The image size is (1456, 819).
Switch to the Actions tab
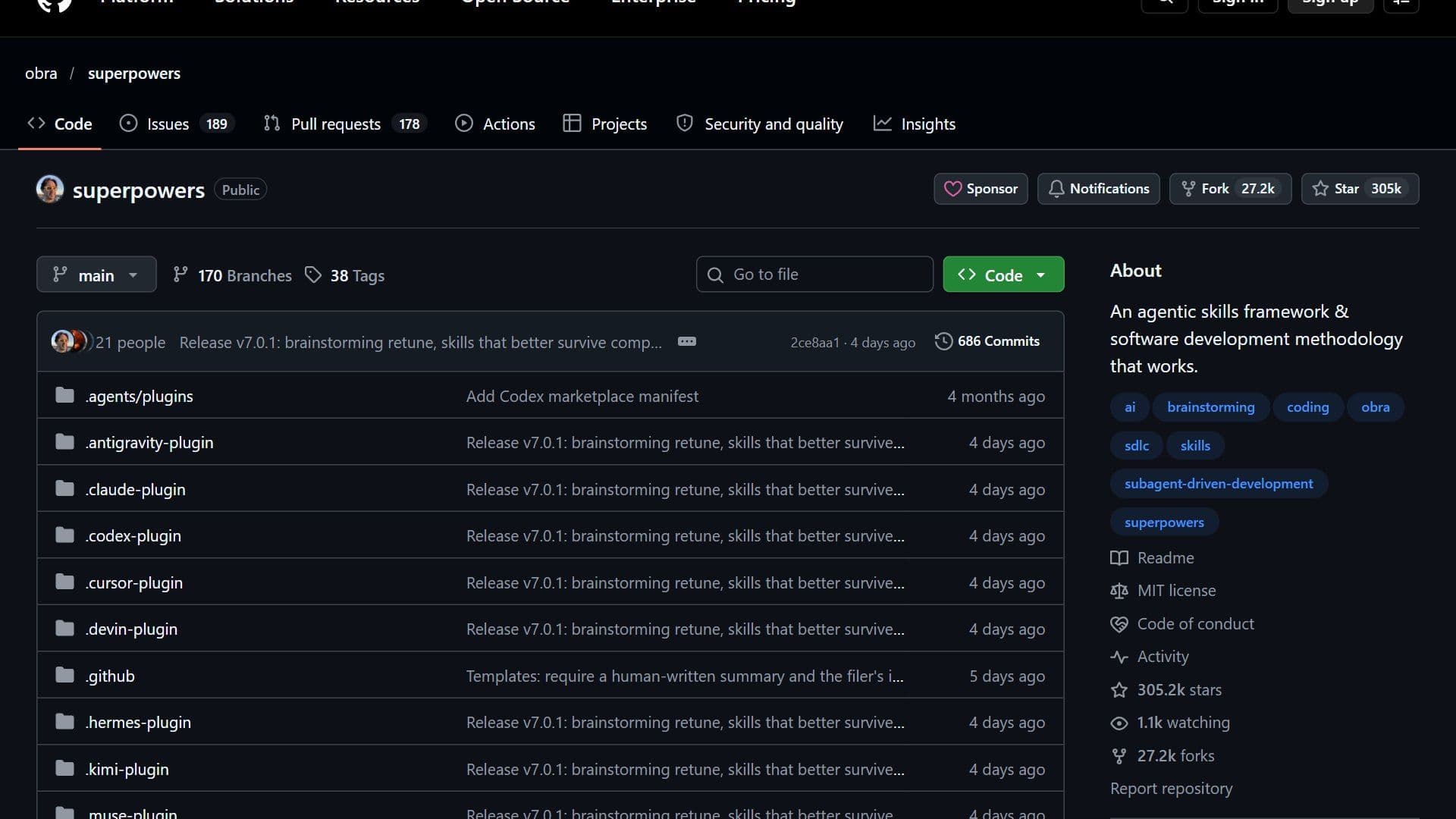point(495,124)
